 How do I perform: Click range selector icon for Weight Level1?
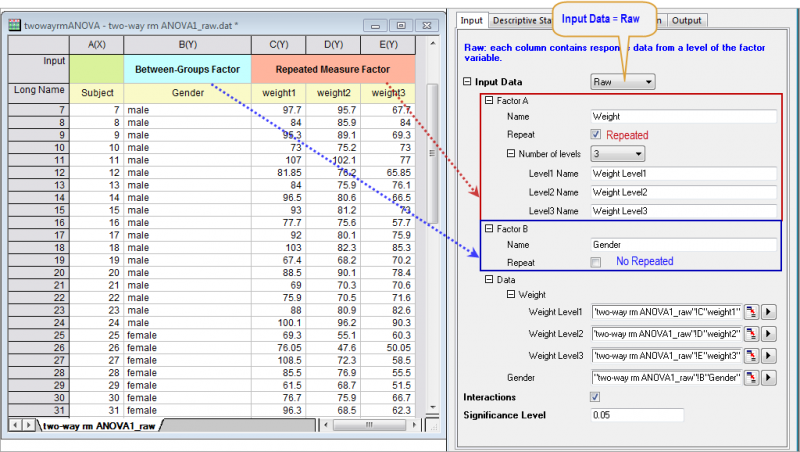(749, 312)
